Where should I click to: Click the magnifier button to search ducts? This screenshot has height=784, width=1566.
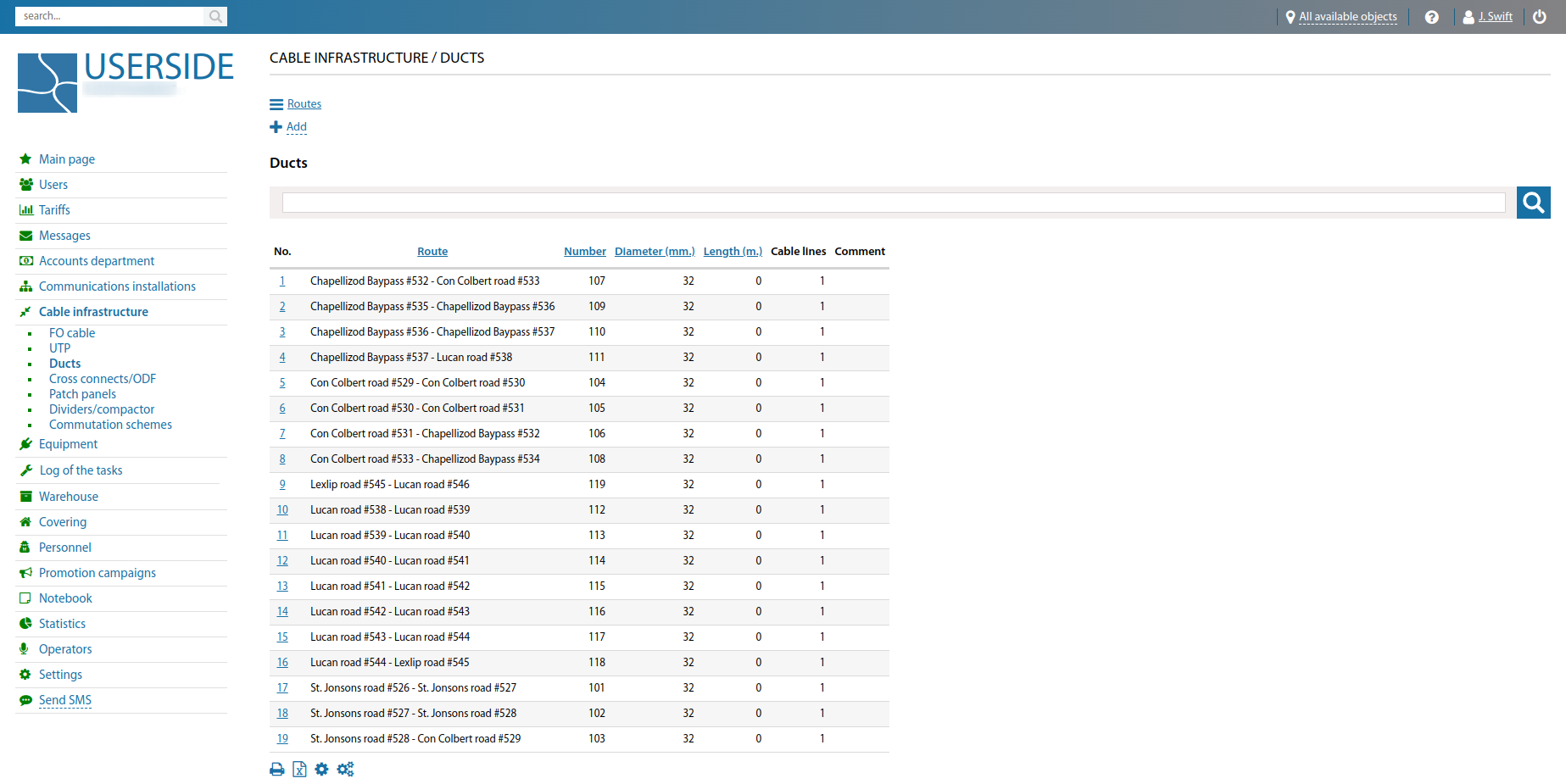click(1533, 203)
